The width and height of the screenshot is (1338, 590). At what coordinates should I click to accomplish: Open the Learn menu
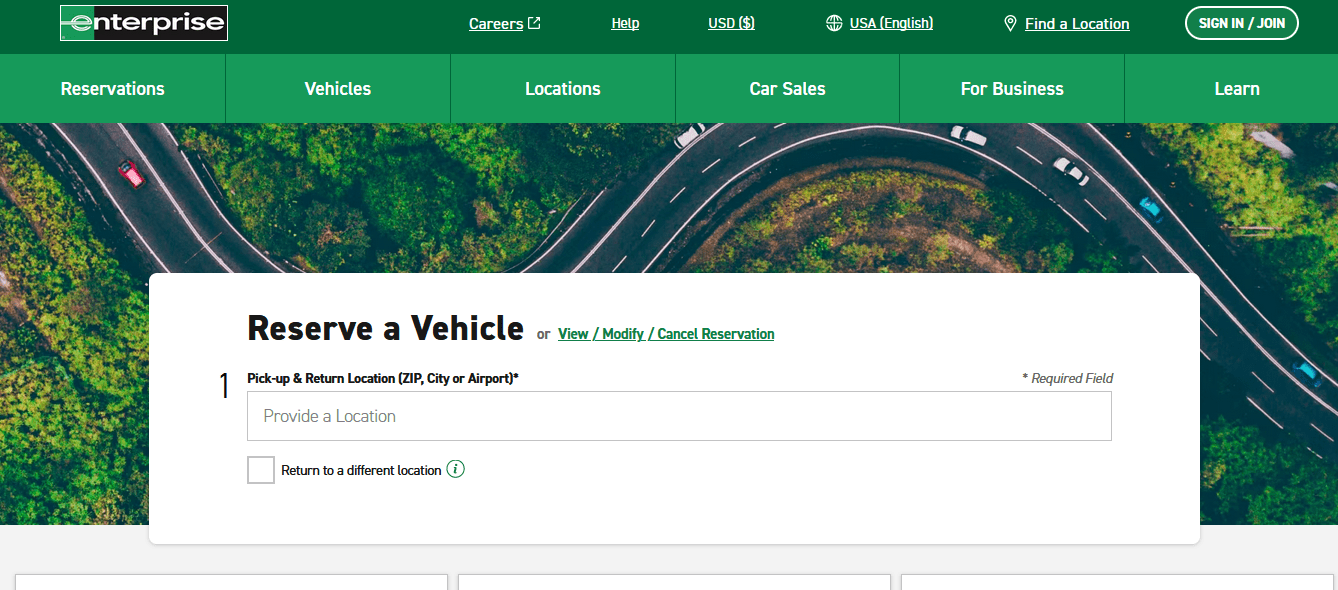coord(1237,88)
